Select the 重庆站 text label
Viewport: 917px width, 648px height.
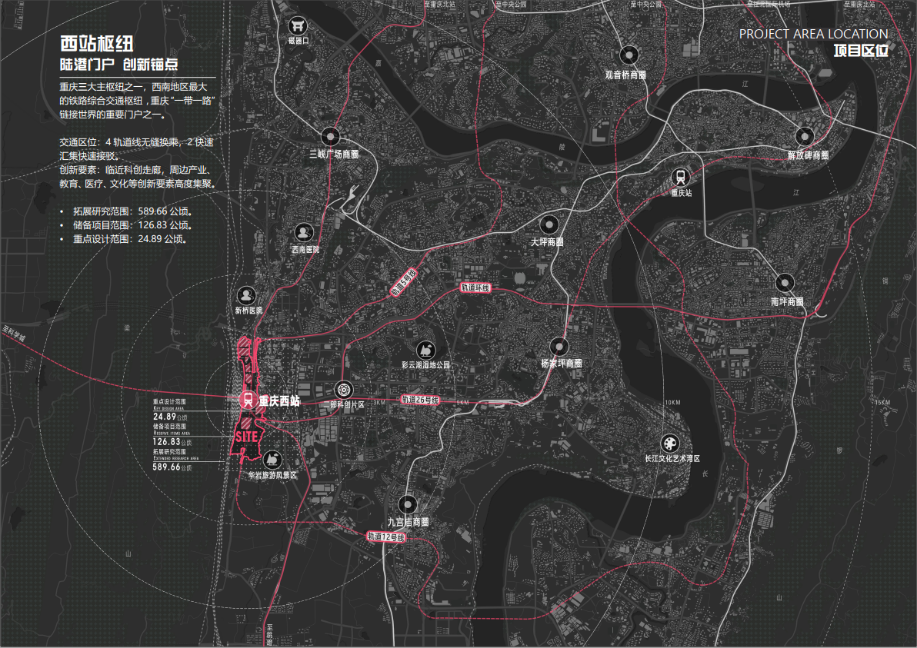pyautogui.click(x=681, y=192)
